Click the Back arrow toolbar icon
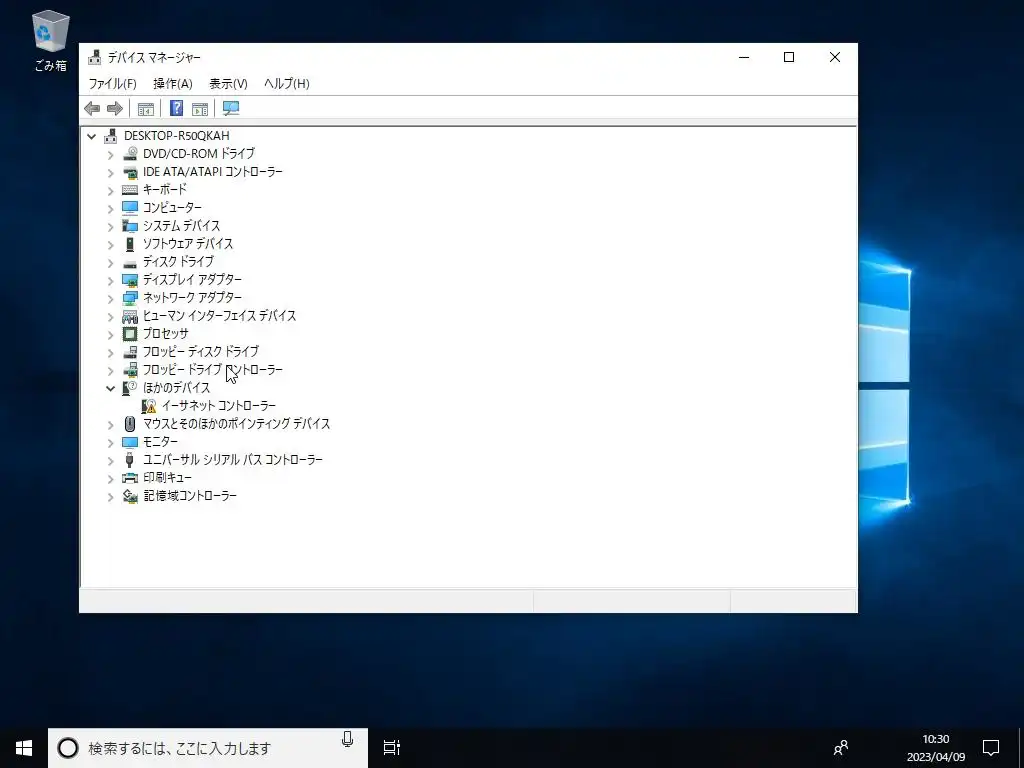This screenshot has width=1024, height=768. 92,108
